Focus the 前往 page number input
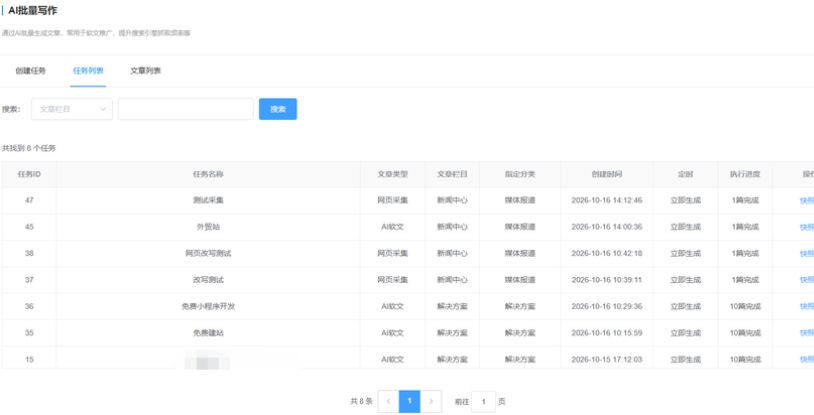Image resolution: width=814 pixels, height=415 pixels. click(x=483, y=401)
